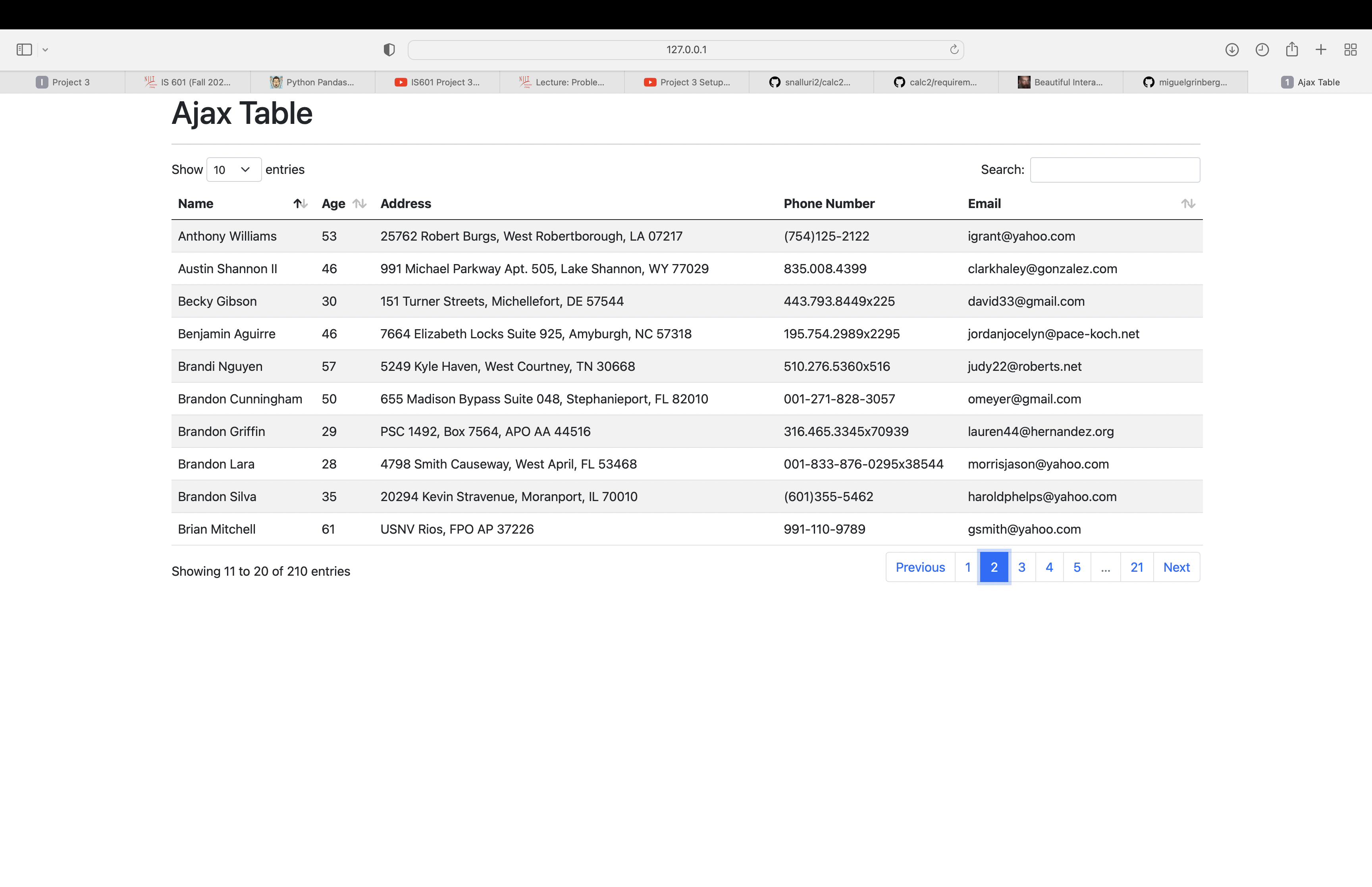Open the Downloads list
Viewport: 1372px width, 887px height.
(x=1231, y=50)
